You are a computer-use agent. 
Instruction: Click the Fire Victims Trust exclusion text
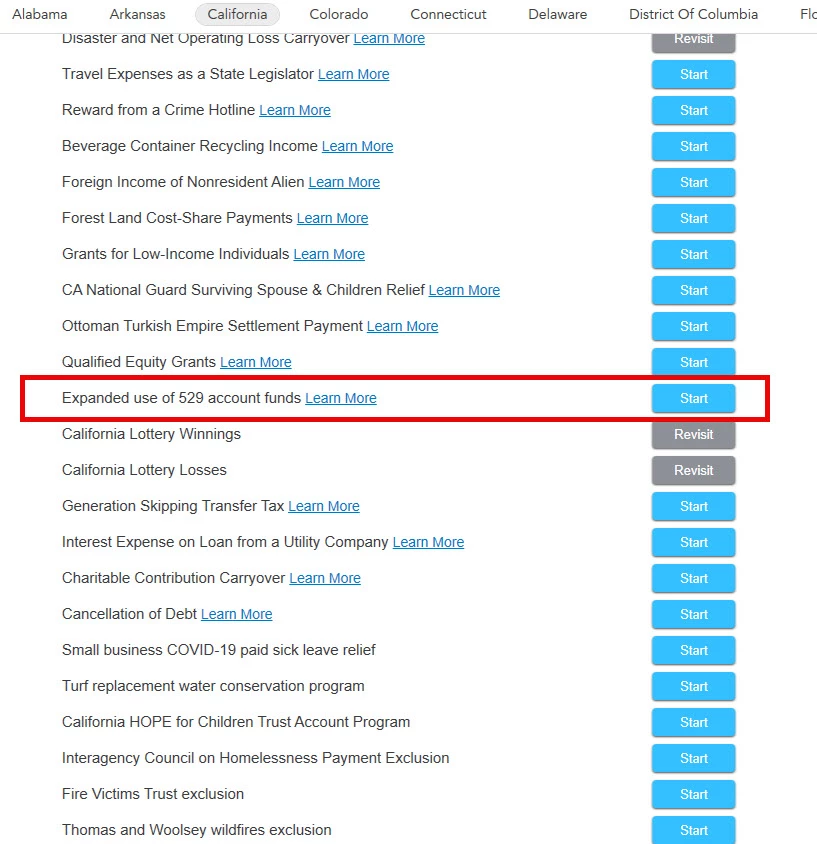click(x=153, y=794)
